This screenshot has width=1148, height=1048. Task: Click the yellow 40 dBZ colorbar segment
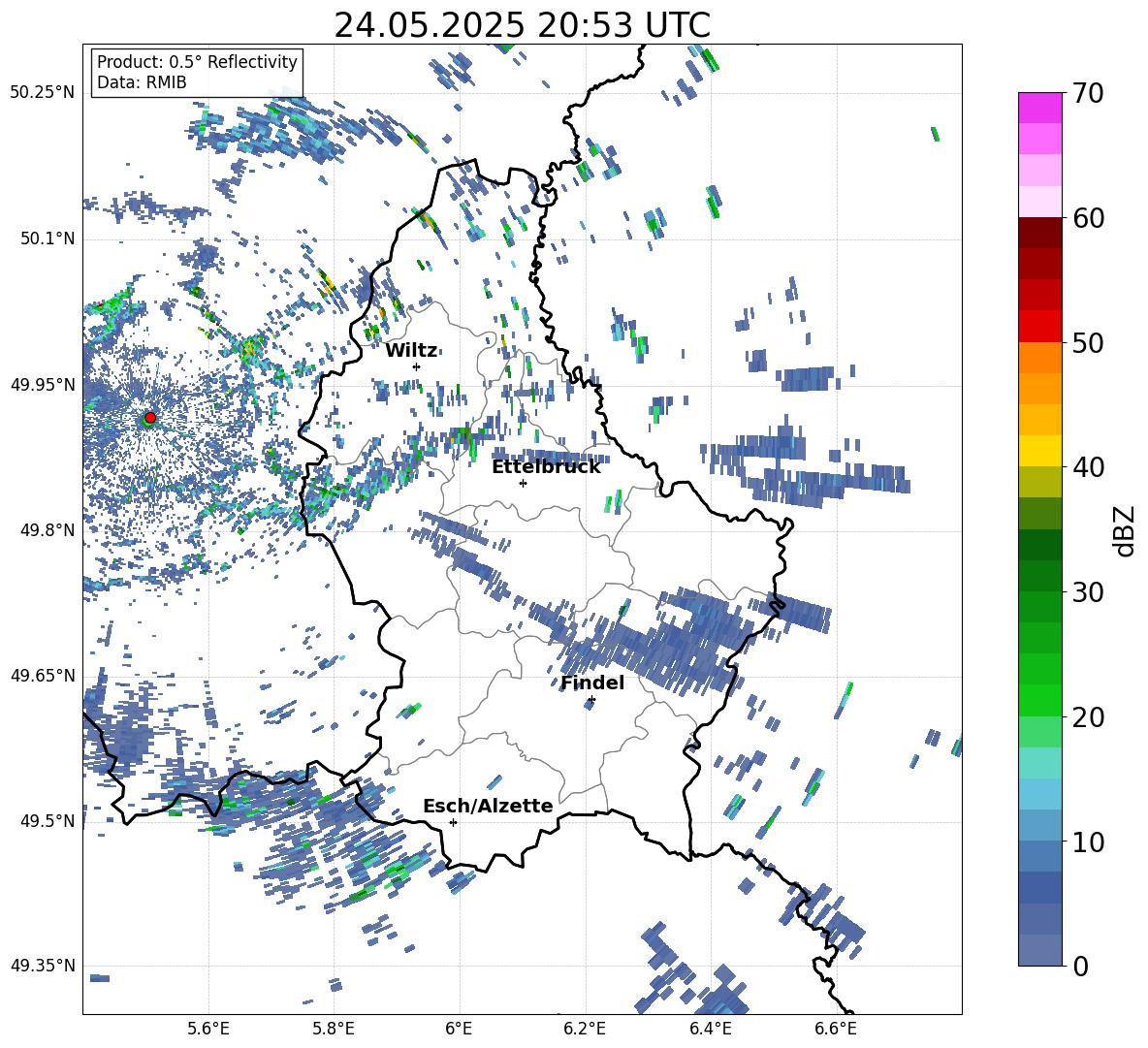(x=1039, y=451)
